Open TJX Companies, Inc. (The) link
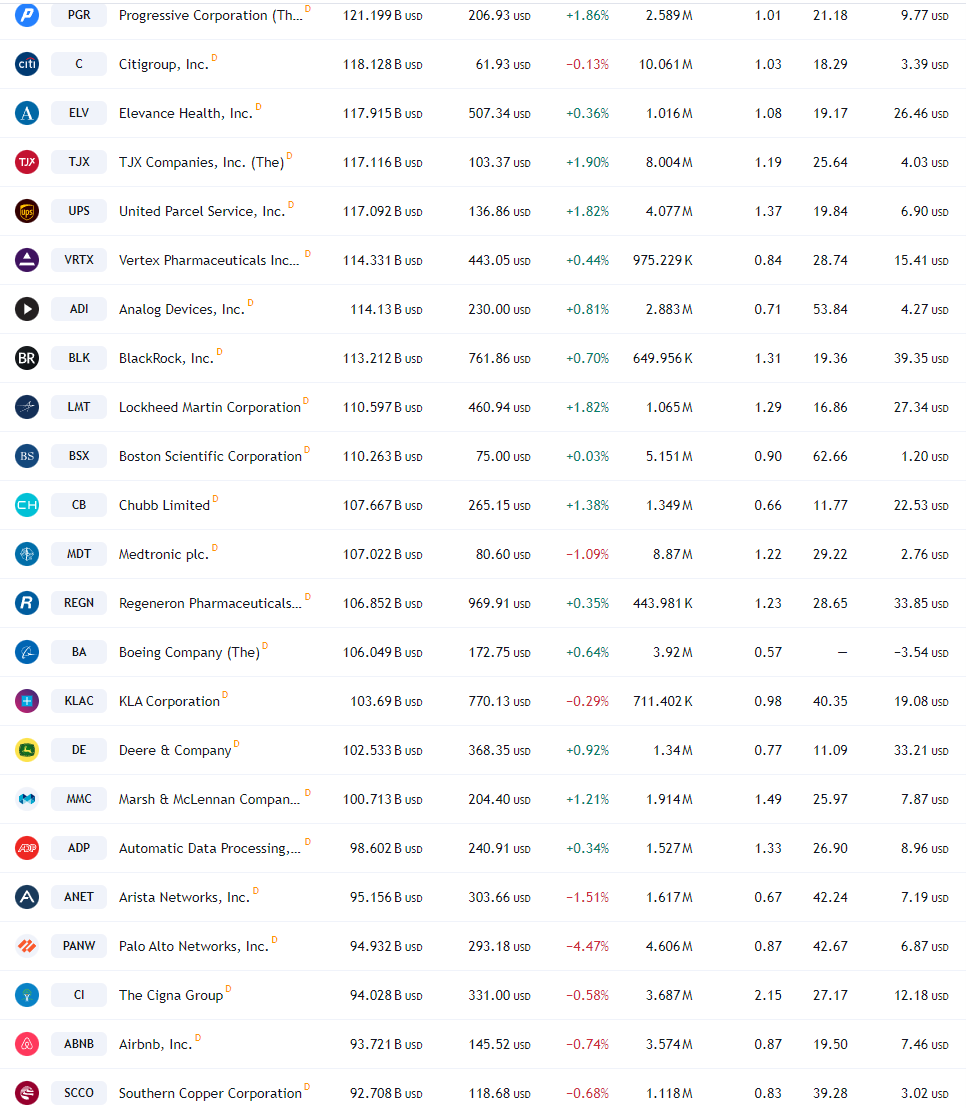The height and width of the screenshot is (1108, 966). click(x=201, y=163)
